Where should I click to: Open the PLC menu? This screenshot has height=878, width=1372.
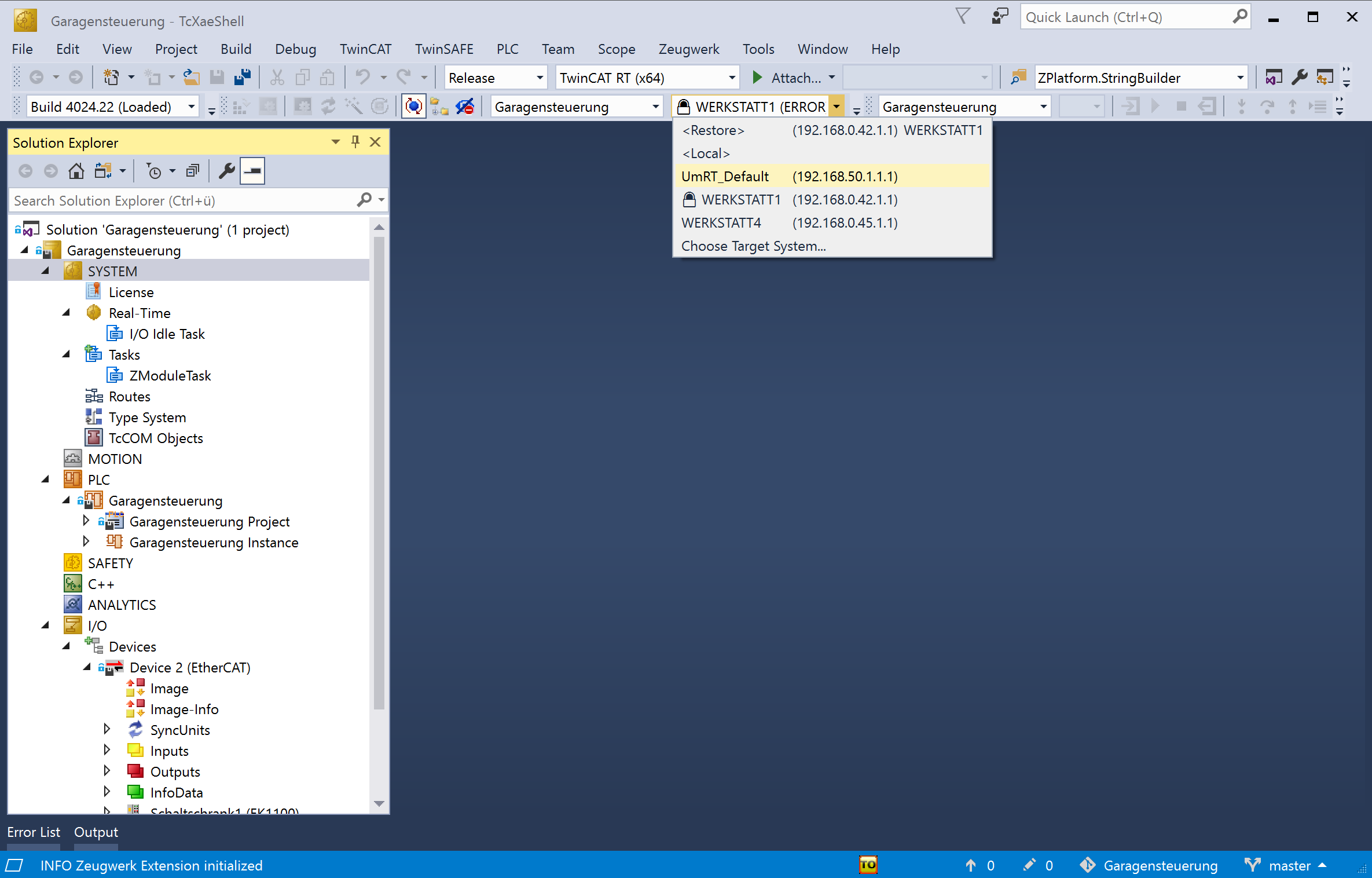point(507,49)
